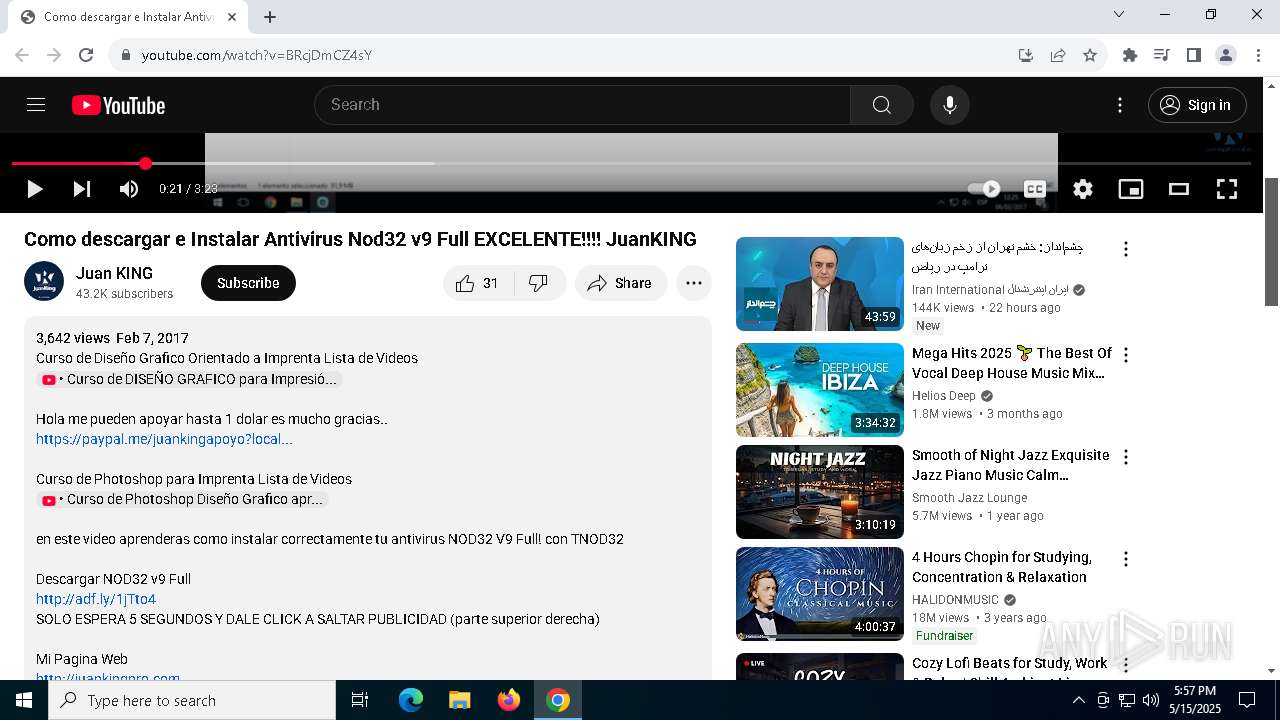The image size is (1280, 720).
Task: Toggle closed captions
Action: tap(1035, 189)
